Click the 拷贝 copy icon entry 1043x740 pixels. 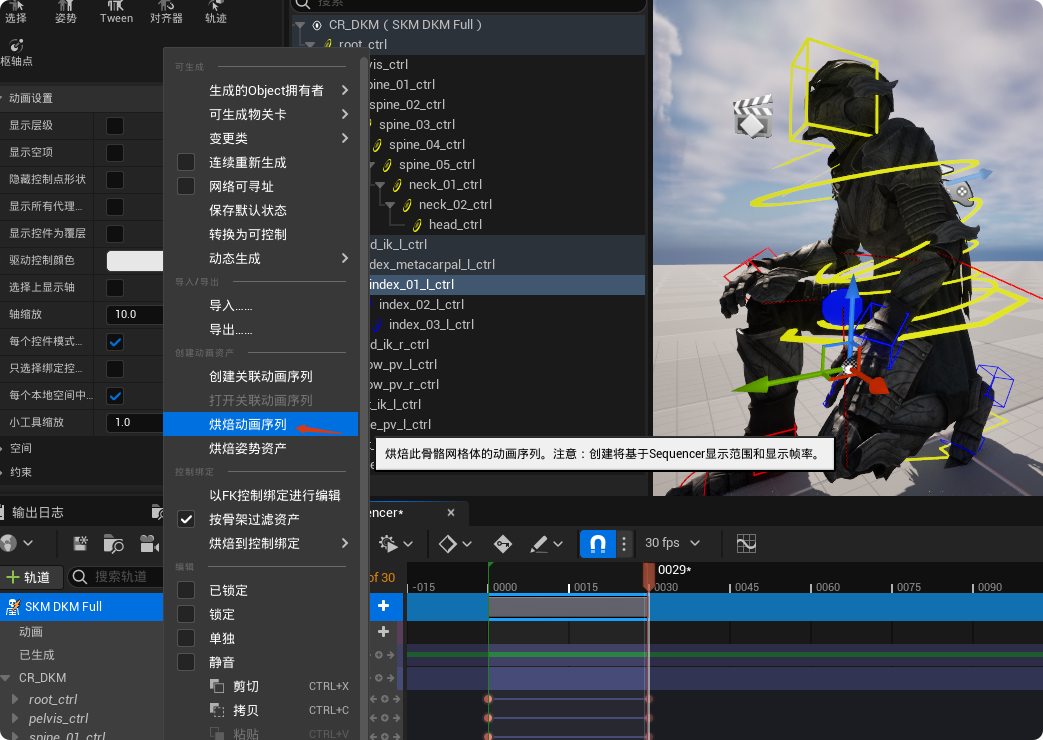pos(217,710)
